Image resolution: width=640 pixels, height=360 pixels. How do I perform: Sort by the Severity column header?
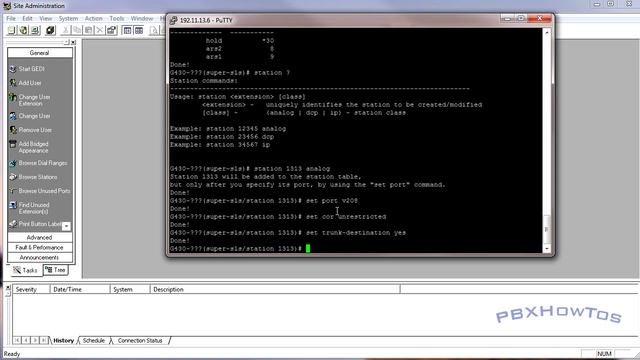pos(31,289)
